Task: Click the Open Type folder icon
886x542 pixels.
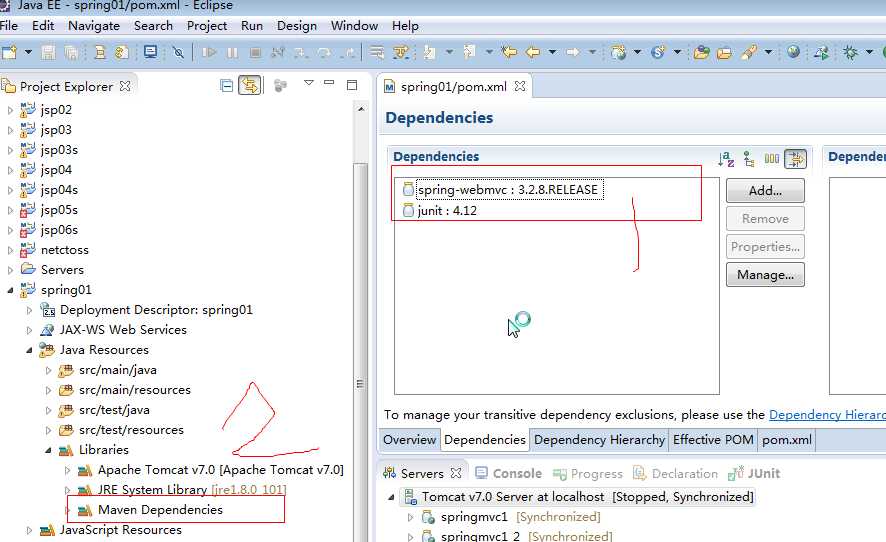Action: coord(701,53)
